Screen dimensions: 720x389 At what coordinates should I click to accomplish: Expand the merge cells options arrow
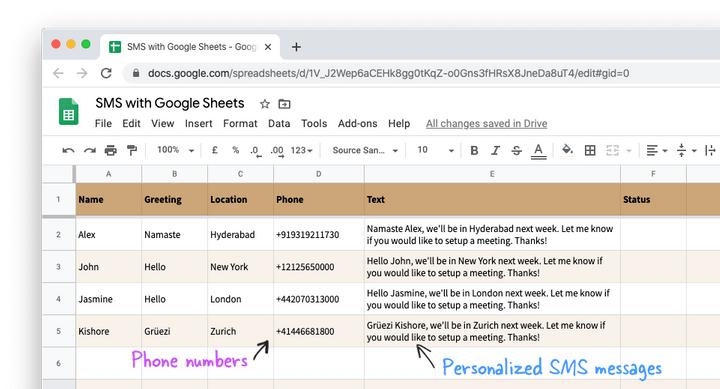click(629, 151)
